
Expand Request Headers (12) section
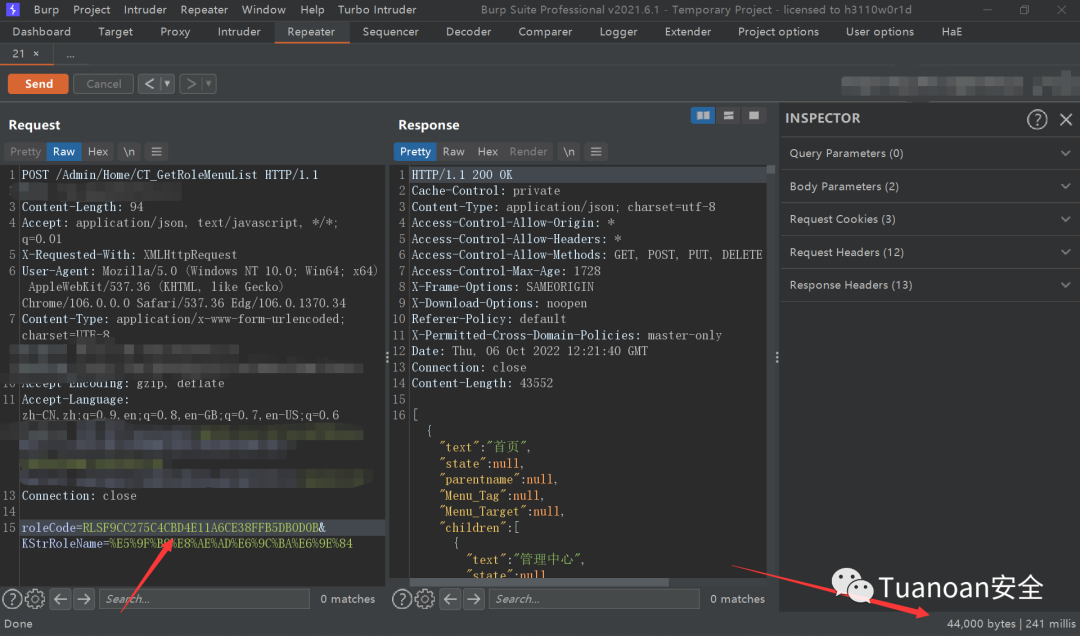(x=930, y=252)
